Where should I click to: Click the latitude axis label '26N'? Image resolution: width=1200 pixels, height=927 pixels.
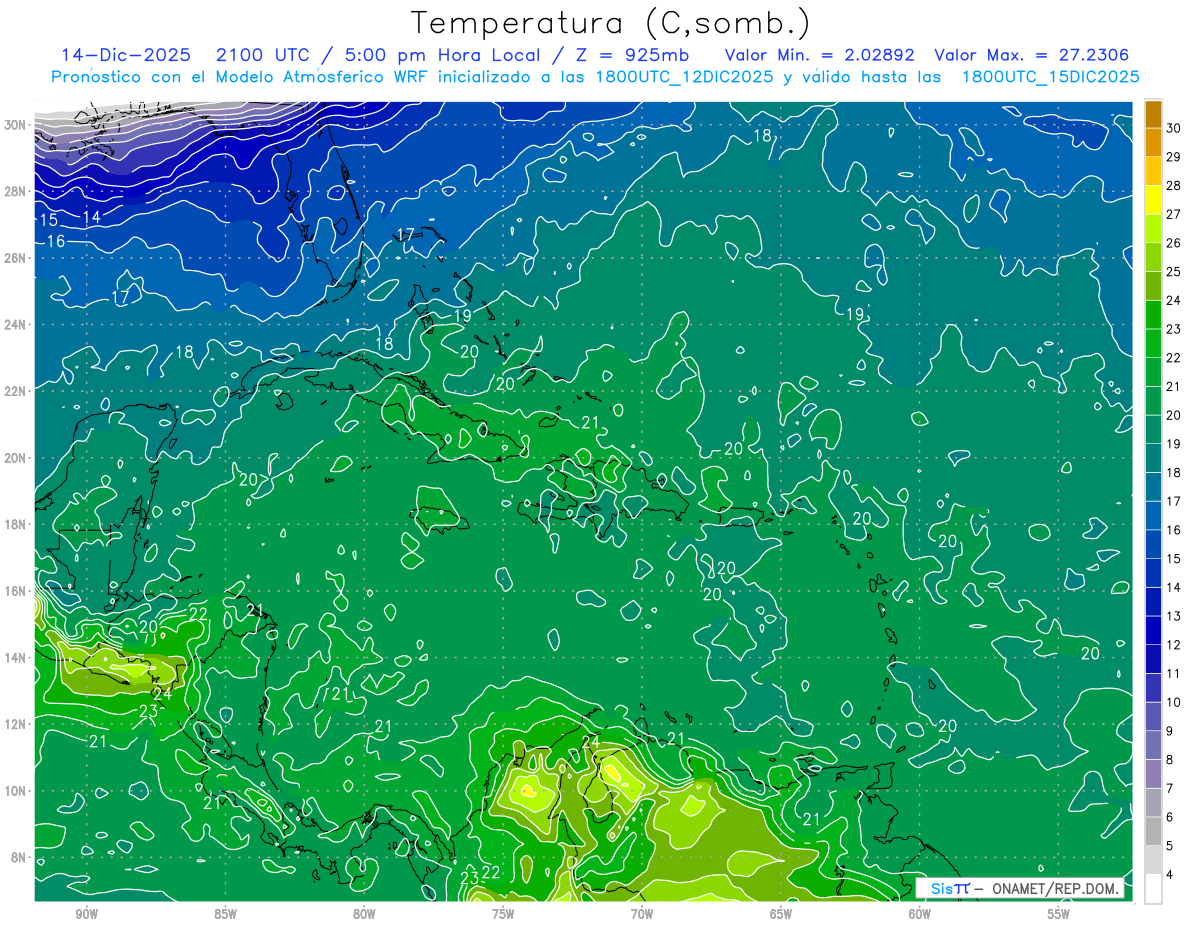(16, 257)
